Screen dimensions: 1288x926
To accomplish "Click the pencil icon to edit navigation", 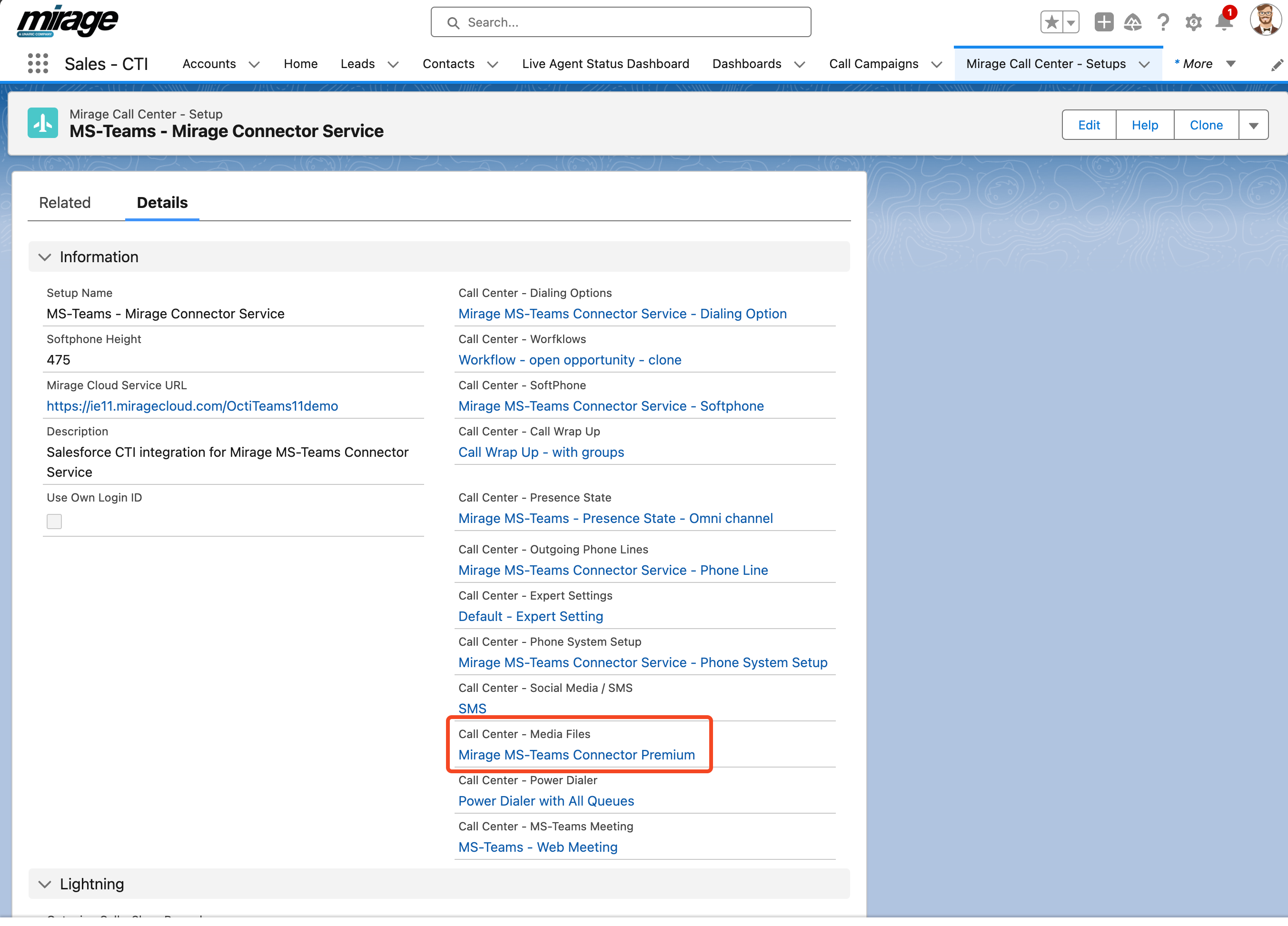I will point(1276,65).
